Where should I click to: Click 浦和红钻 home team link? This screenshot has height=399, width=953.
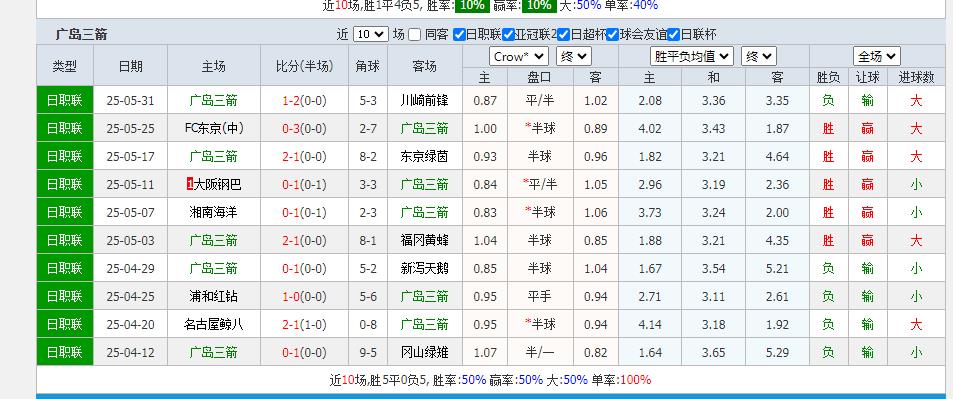[213, 296]
